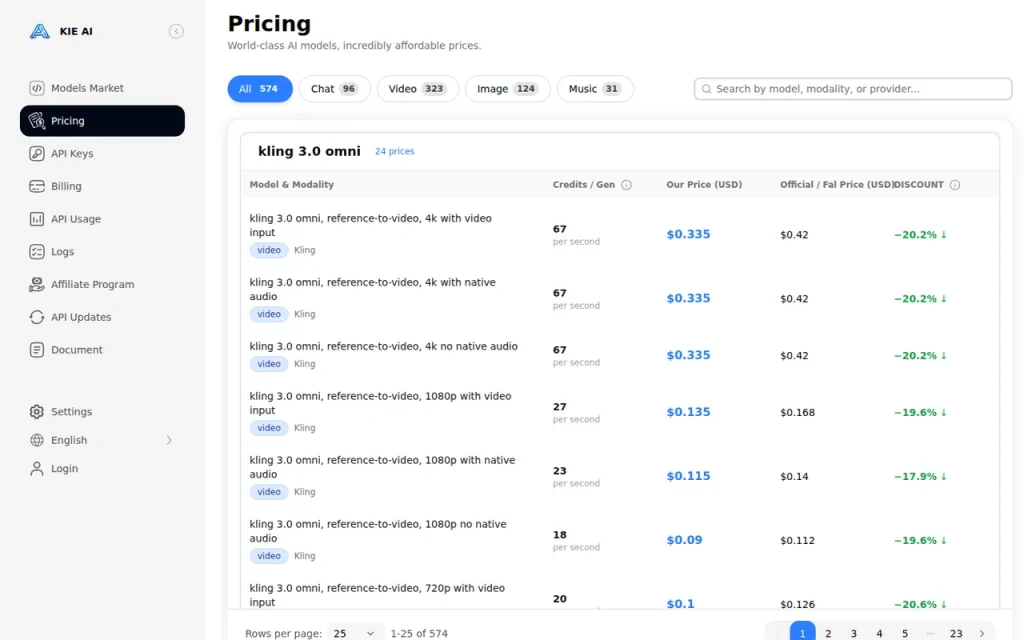Click the 1-25 of 574 row count

[x=419, y=633]
